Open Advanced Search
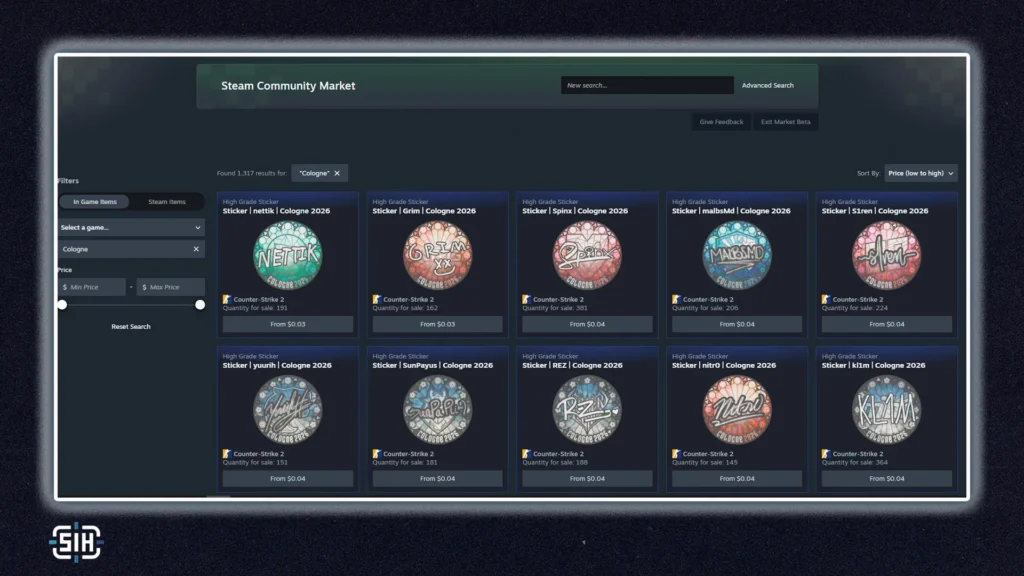Screen dimensions: 1024x576 click(767, 86)
